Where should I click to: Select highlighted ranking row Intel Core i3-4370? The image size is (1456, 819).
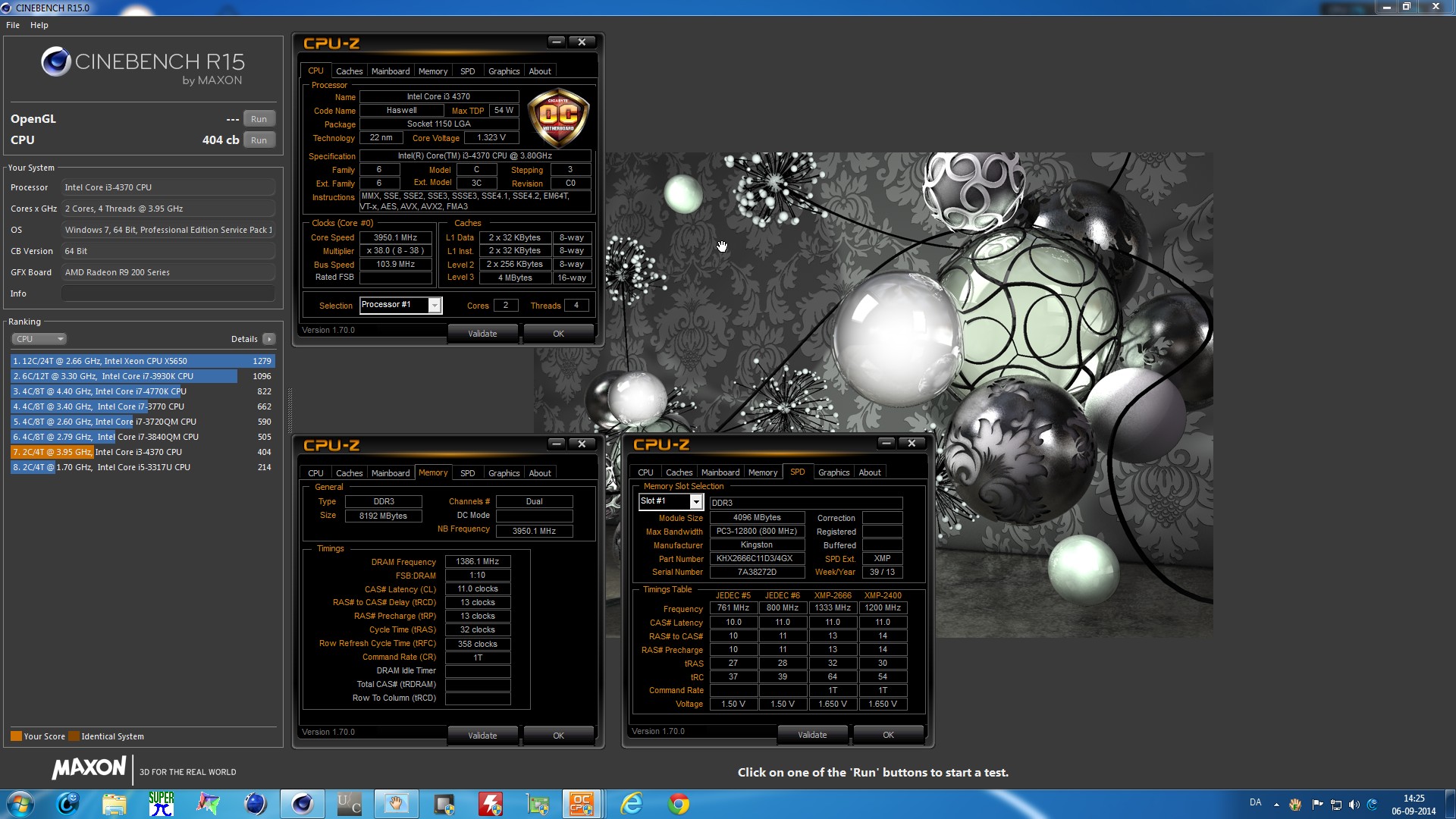click(x=143, y=452)
